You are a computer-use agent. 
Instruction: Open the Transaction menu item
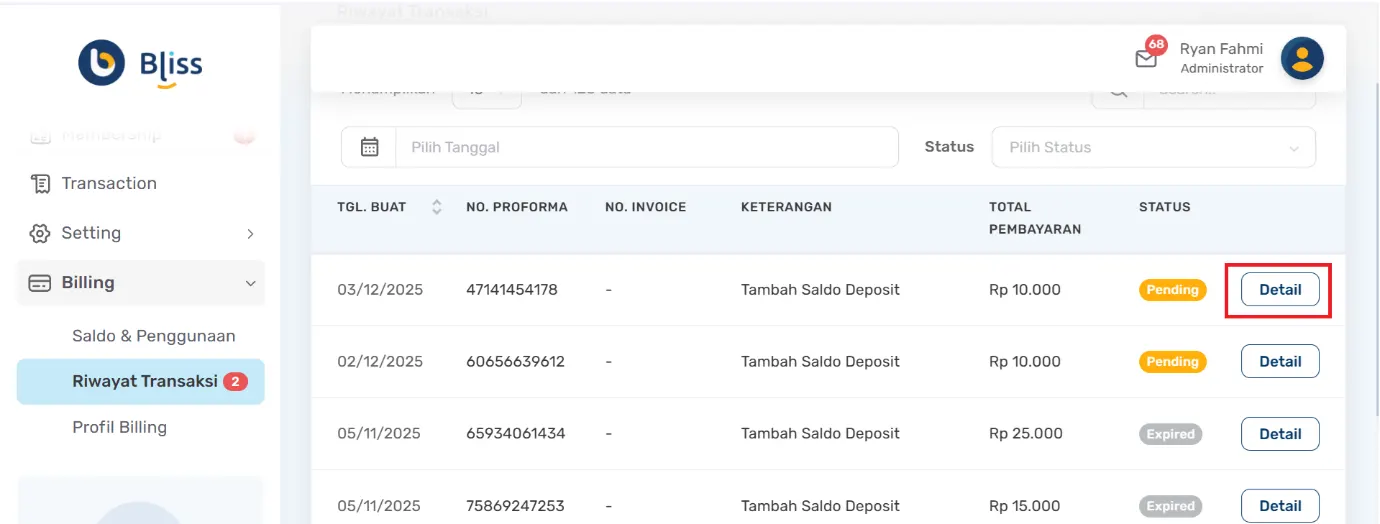click(x=141, y=183)
